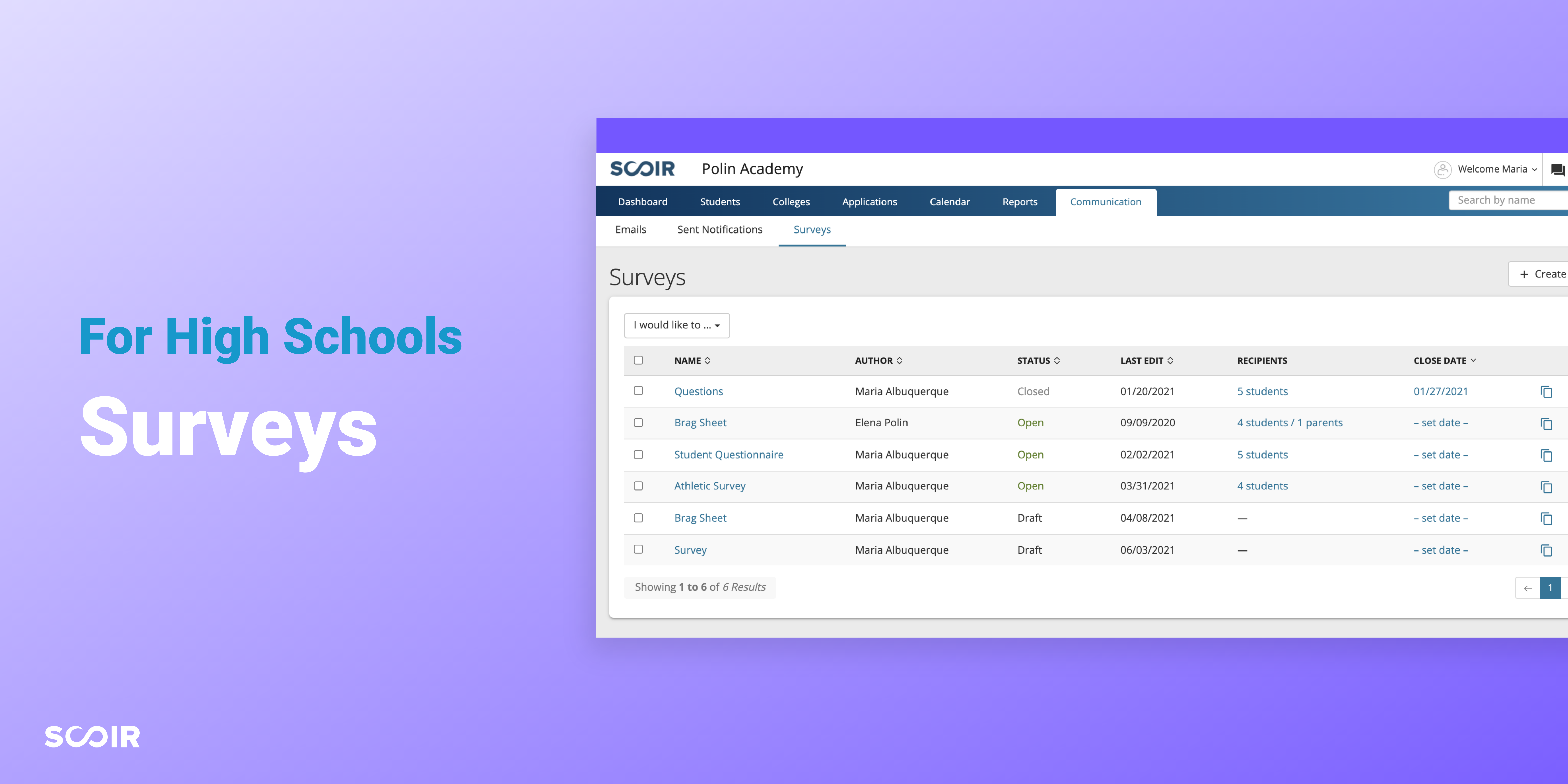Screen dimensions: 1568x784
Task: Open the Student Questionnaire survey
Action: (x=729, y=455)
